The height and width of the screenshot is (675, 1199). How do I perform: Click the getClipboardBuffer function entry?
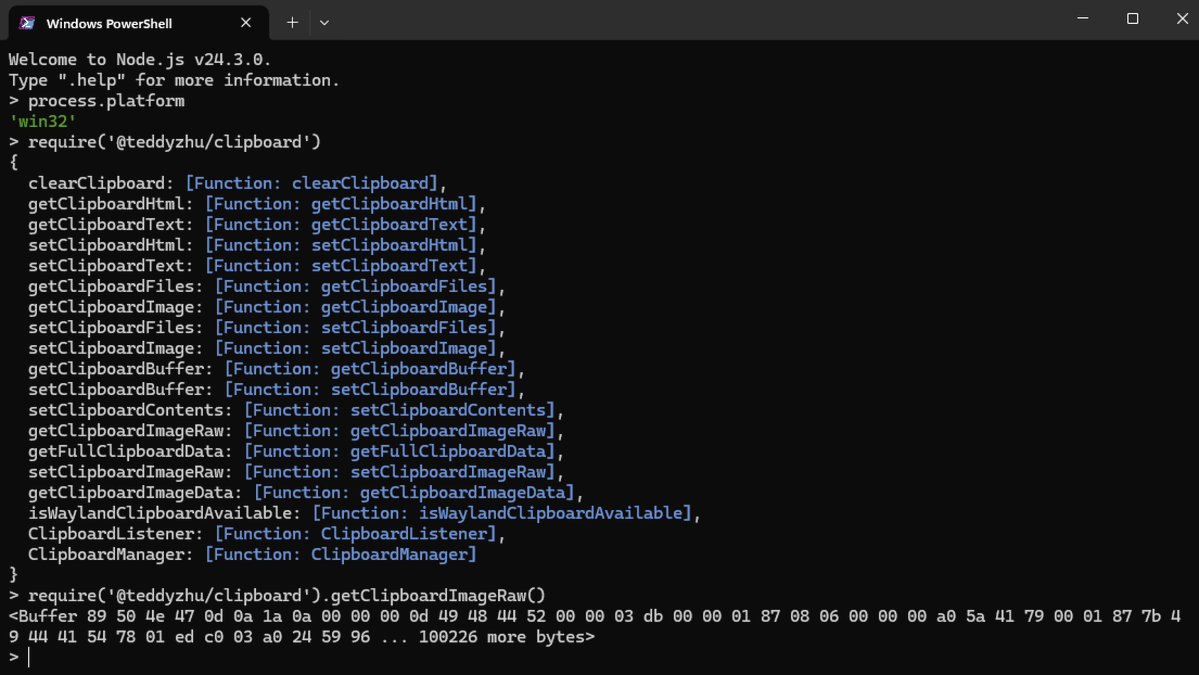point(277,369)
